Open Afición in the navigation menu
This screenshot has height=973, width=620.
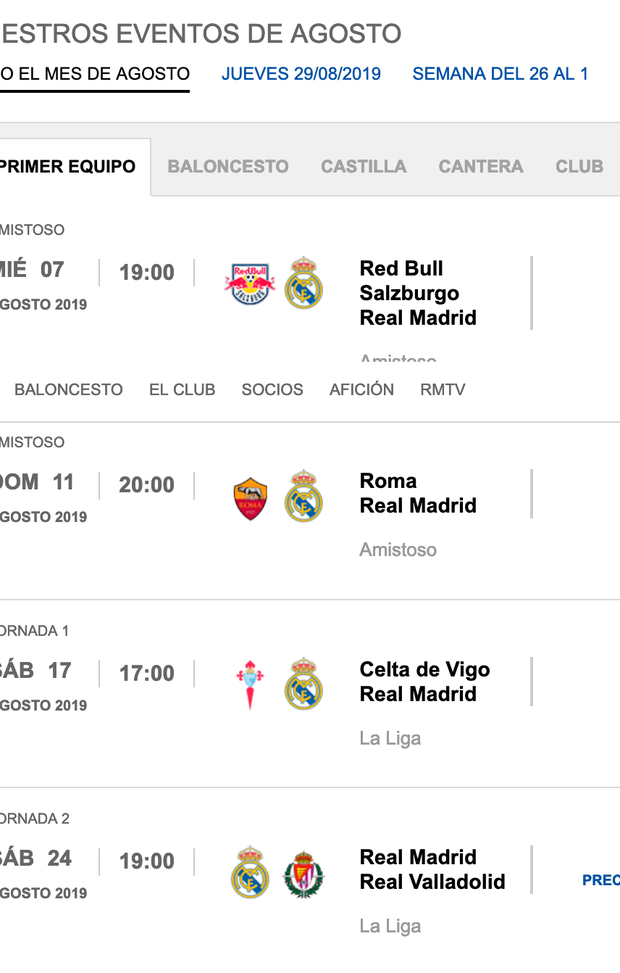pos(361,390)
